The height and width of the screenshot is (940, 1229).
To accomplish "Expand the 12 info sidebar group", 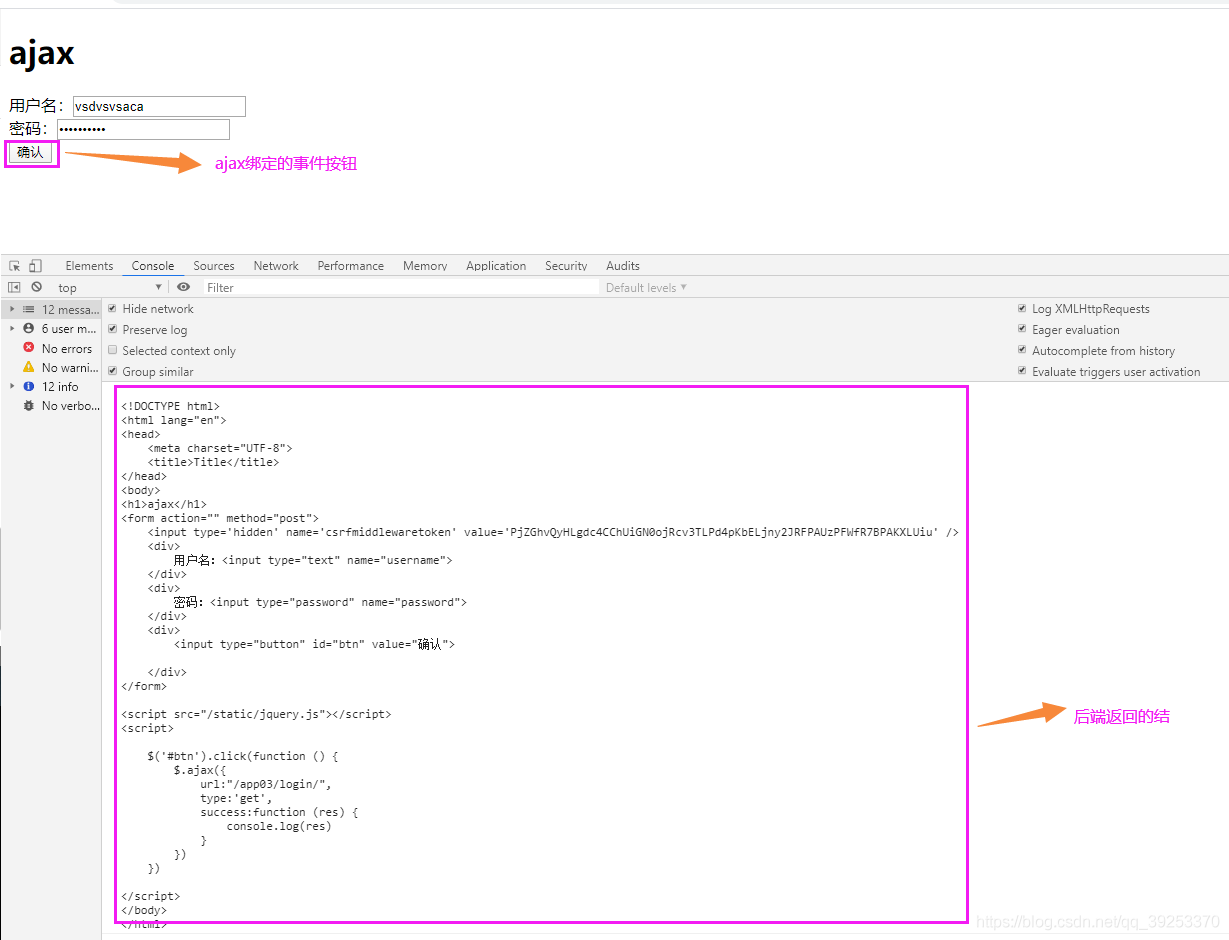I will (12, 387).
